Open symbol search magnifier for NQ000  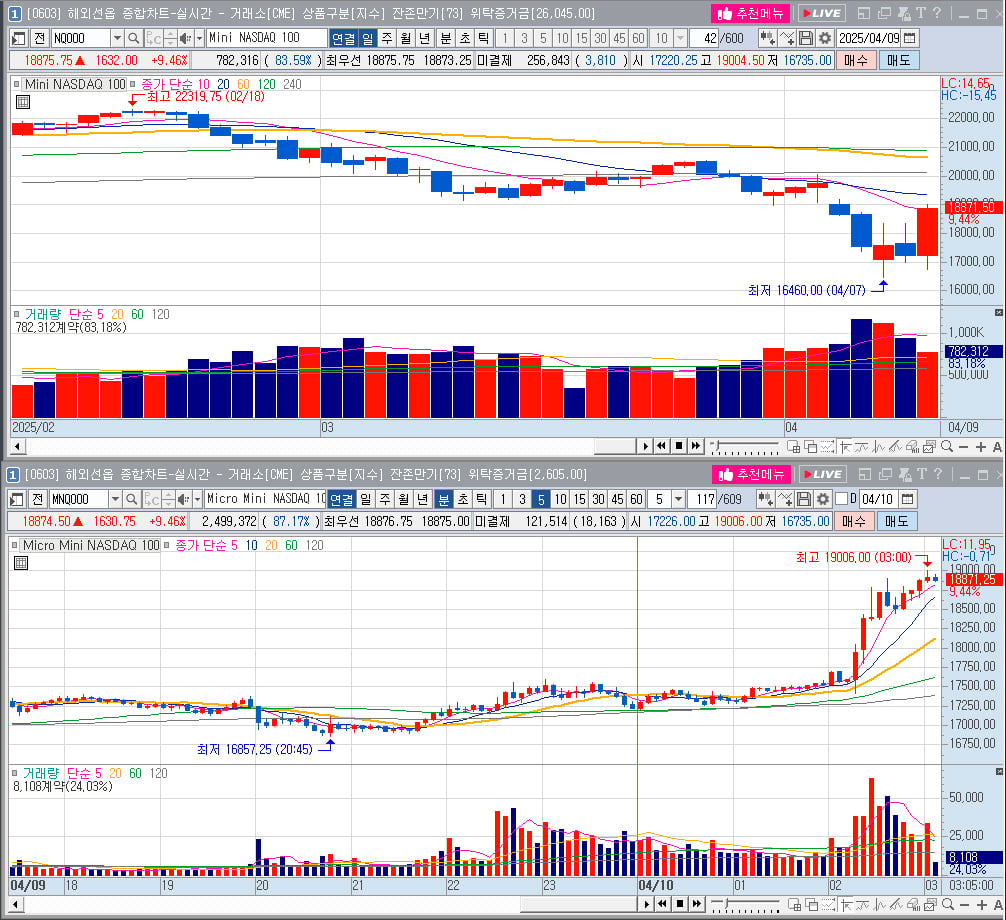coord(133,38)
